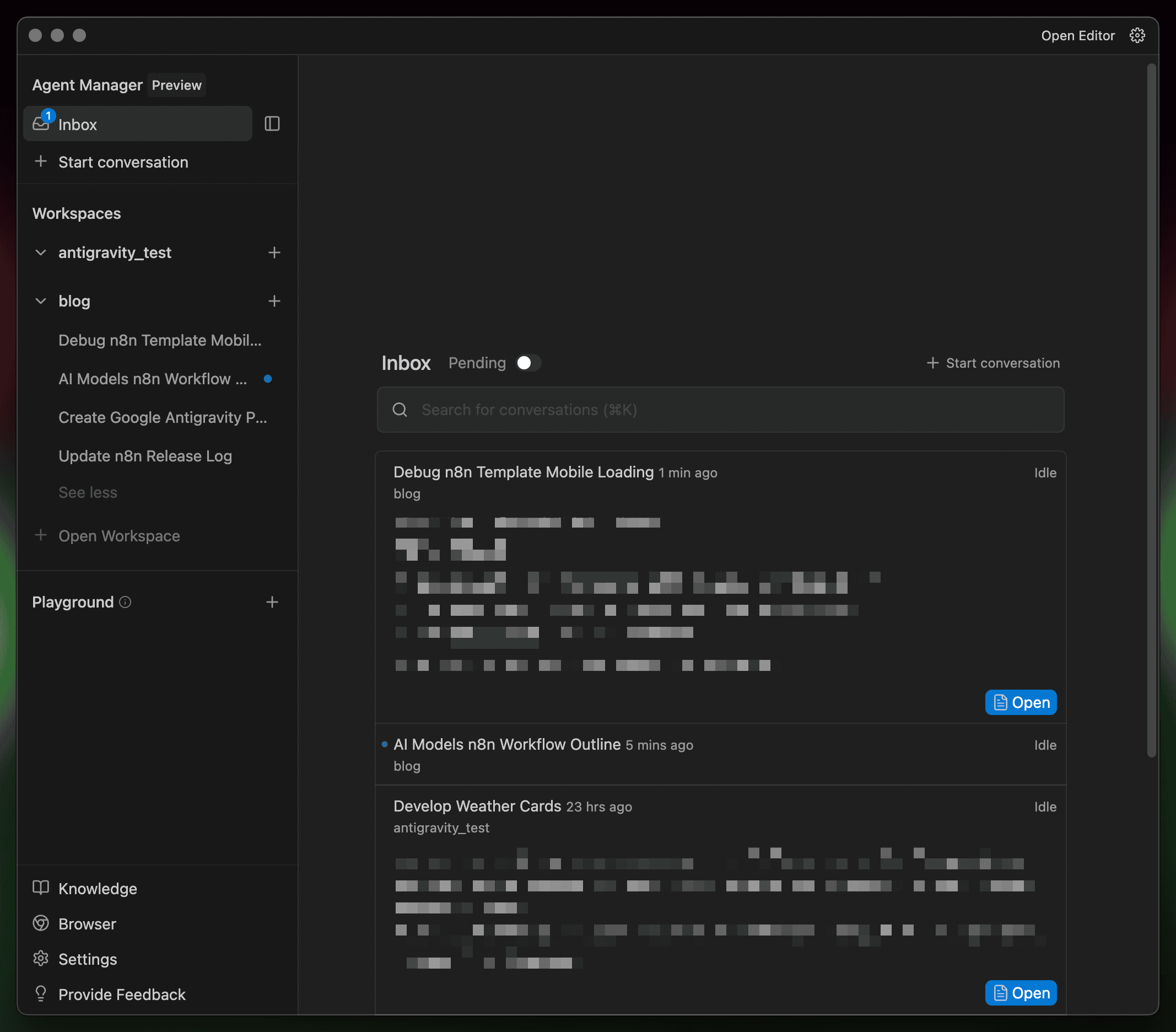The height and width of the screenshot is (1032, 1176).
Task: Click the info icon next to Playground
Action: coord(125,602)
